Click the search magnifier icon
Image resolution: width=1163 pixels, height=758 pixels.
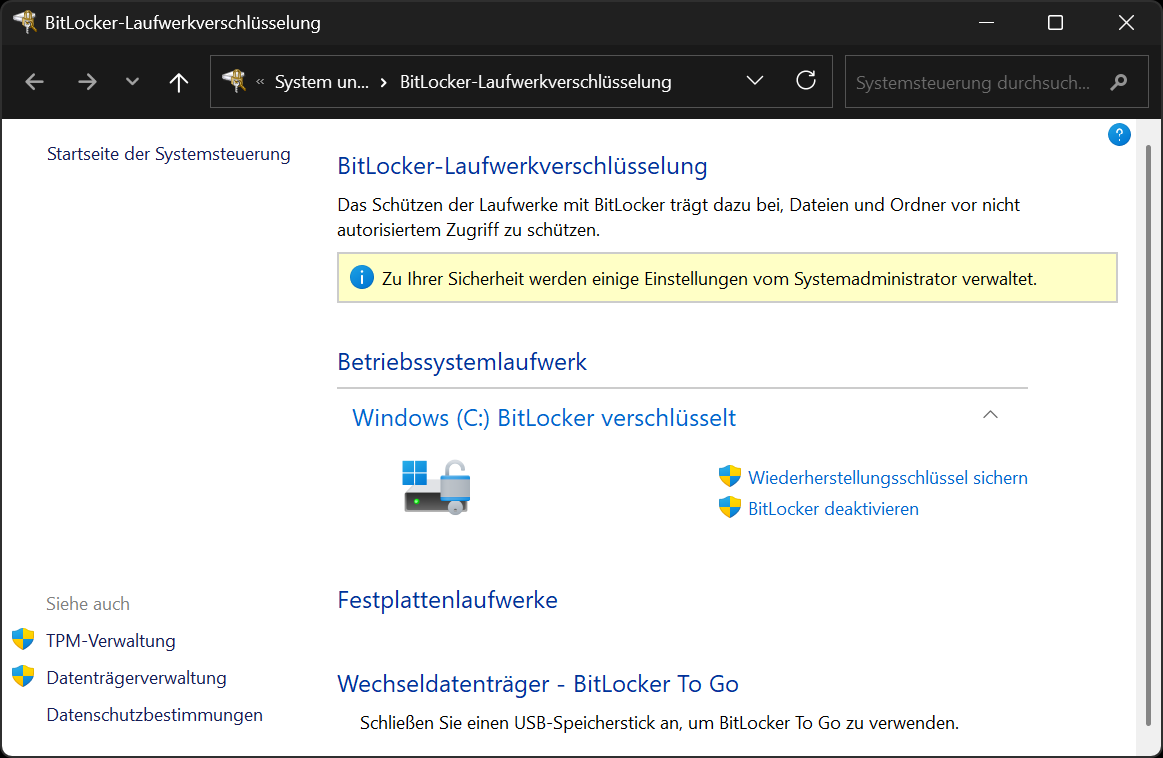pos(1120,83)
